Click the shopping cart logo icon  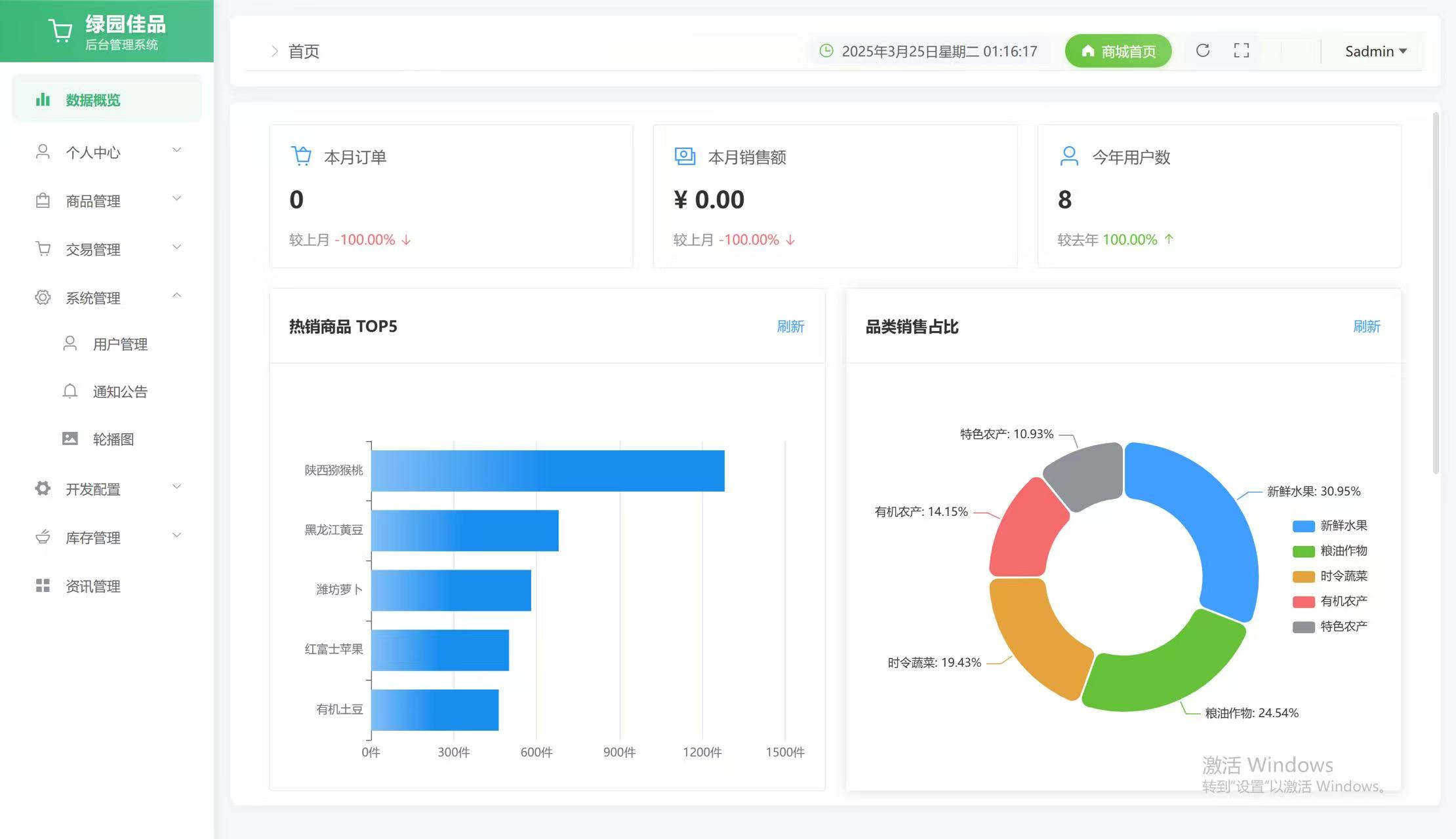click(x=60, y=31)
